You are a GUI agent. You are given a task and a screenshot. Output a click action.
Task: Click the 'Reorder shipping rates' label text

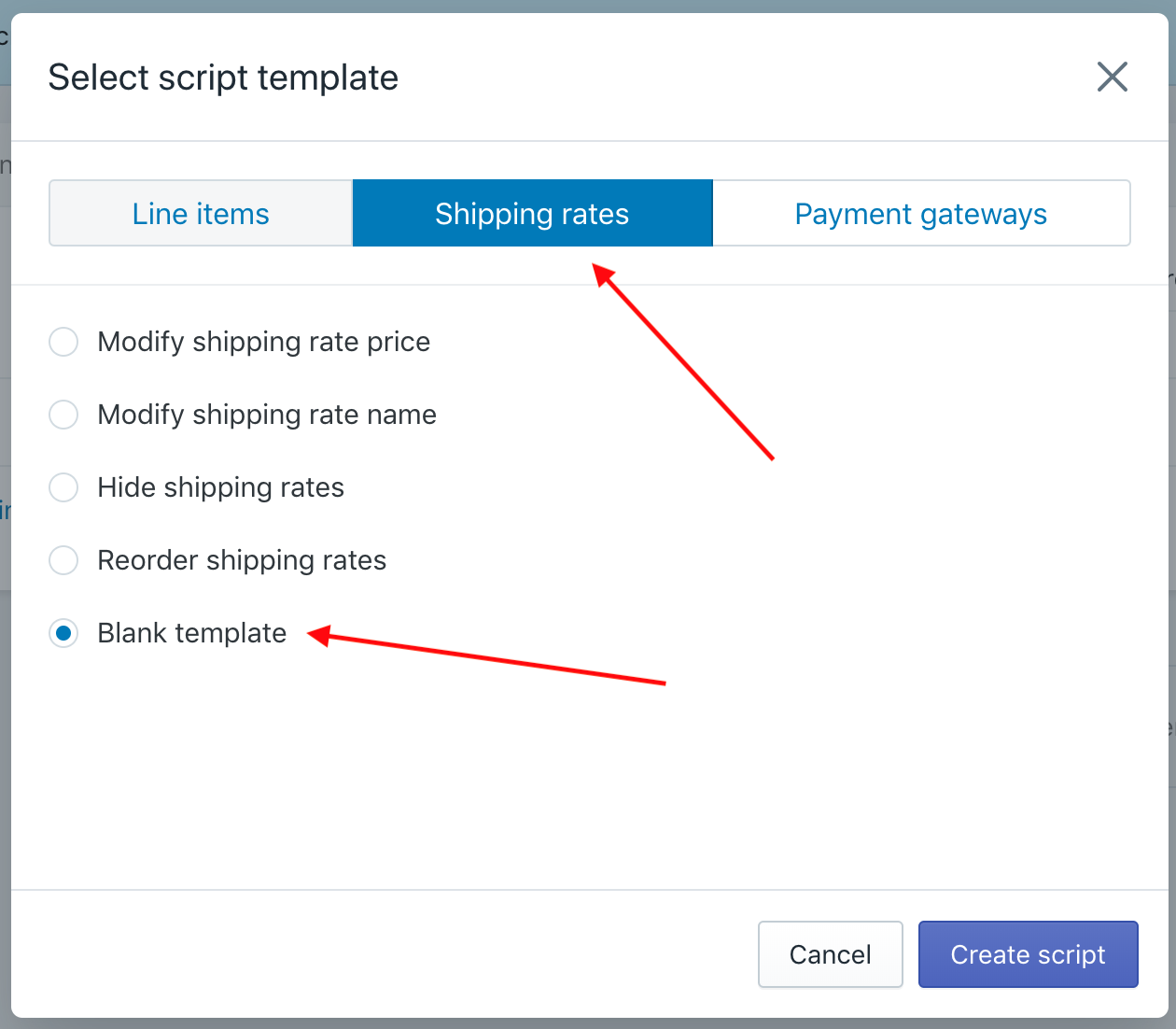coord(242,560)
